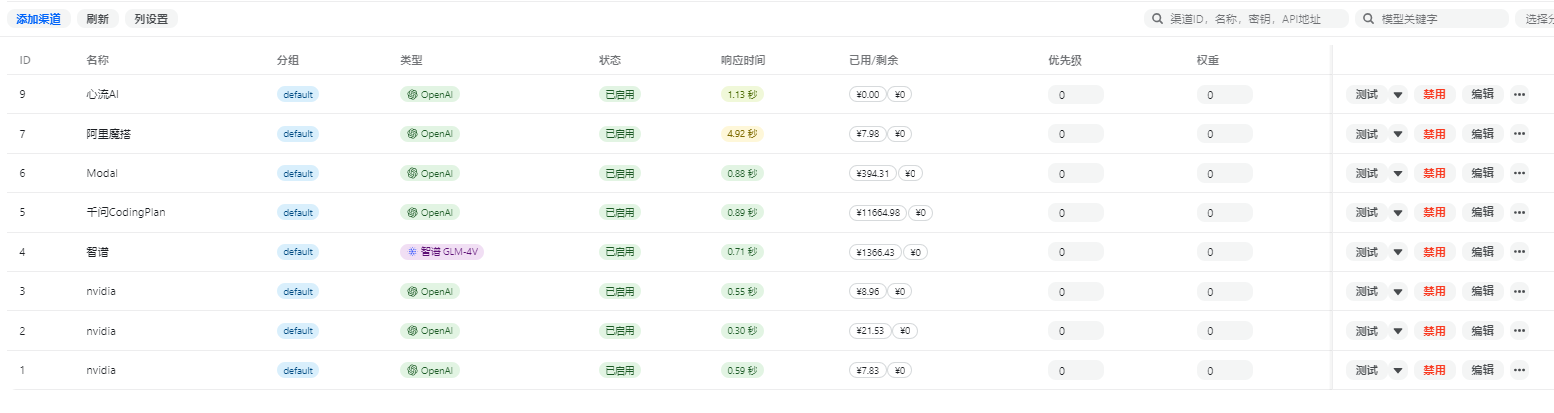Viewport: 1554px width, 413px height.
Task: Click the 4.92 秒 response time tag
Action: 742,134
